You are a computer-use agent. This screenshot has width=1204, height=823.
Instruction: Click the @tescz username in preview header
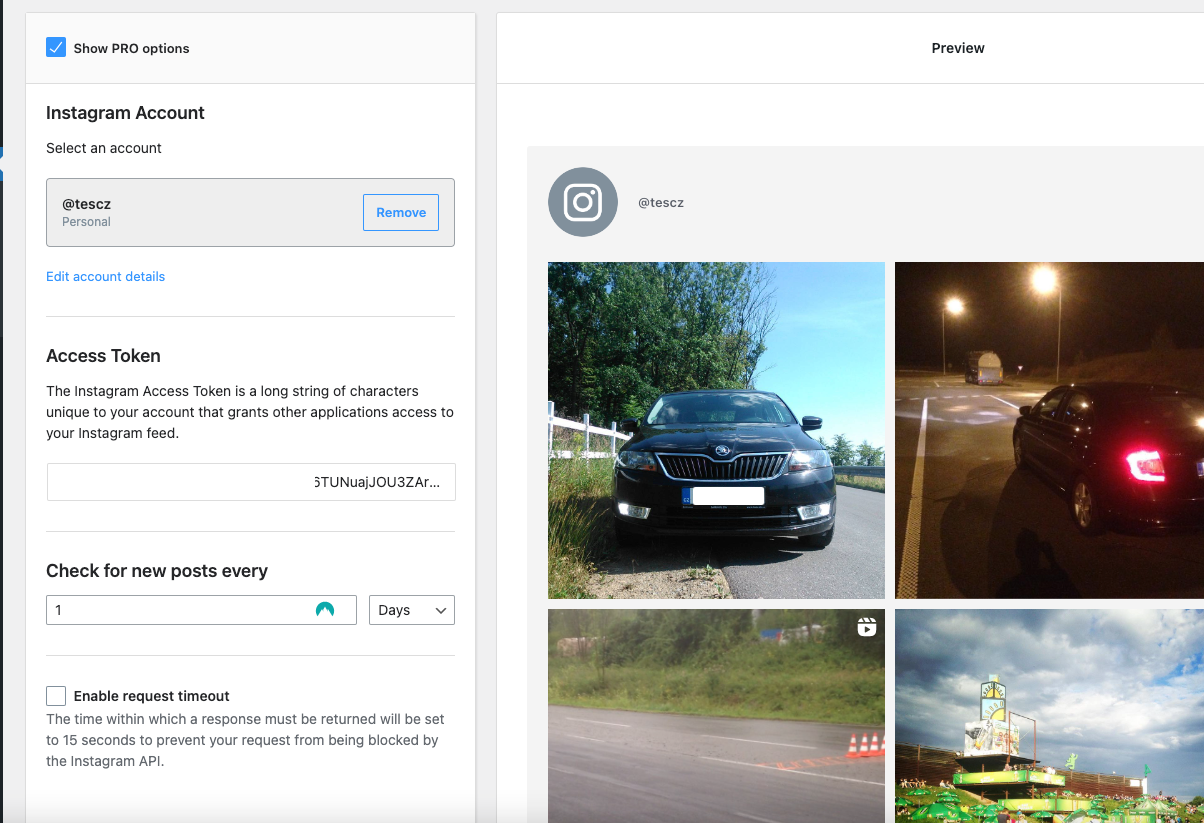coord(661,203)
